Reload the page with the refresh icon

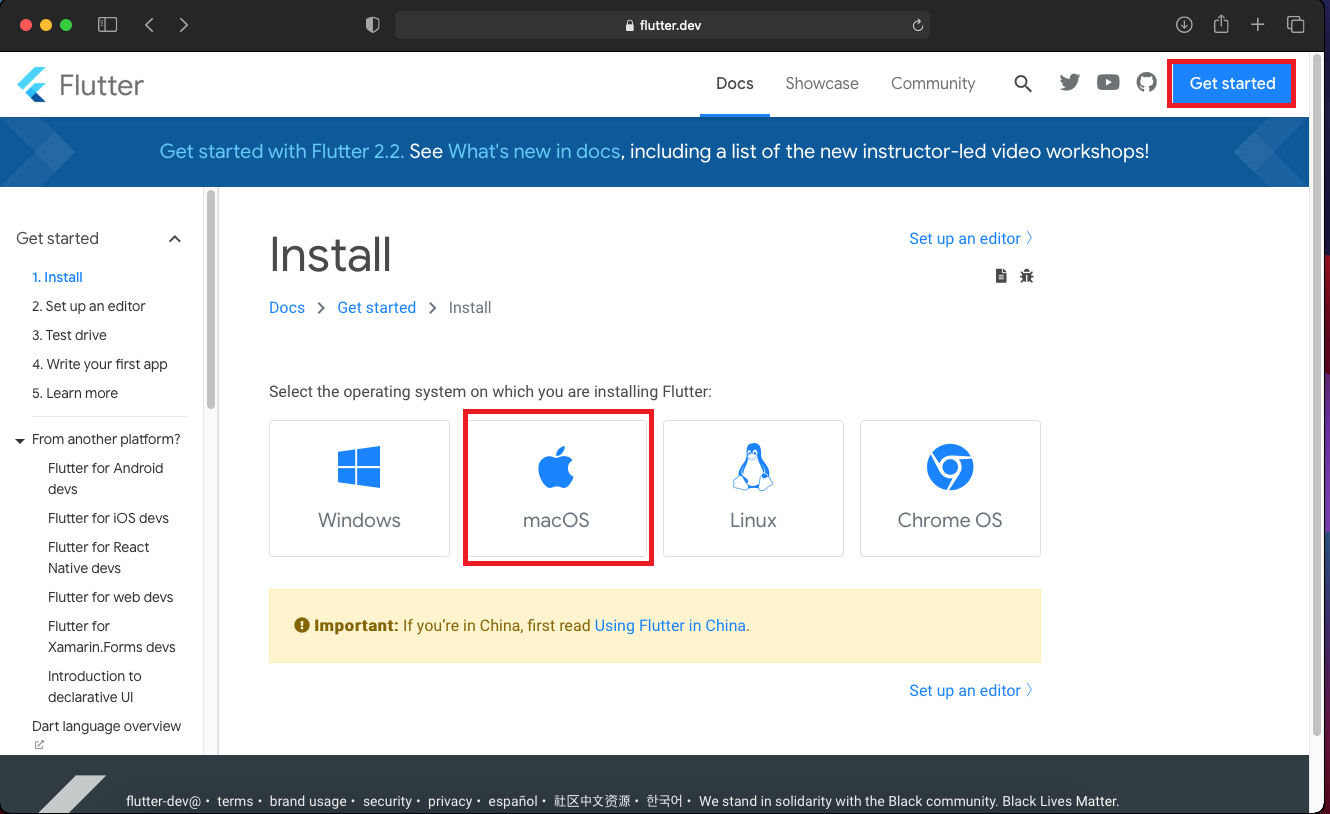point(917,26)
